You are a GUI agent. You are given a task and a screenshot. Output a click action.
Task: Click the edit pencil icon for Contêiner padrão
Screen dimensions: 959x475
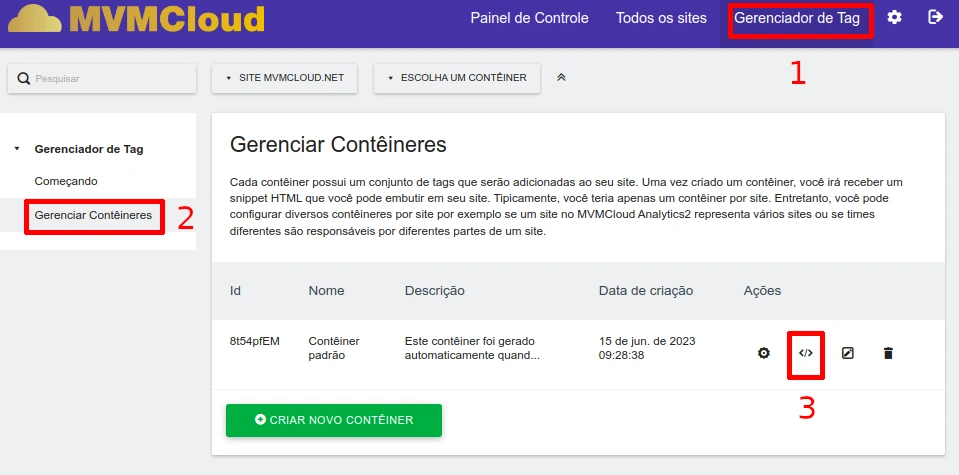[848, 353]
